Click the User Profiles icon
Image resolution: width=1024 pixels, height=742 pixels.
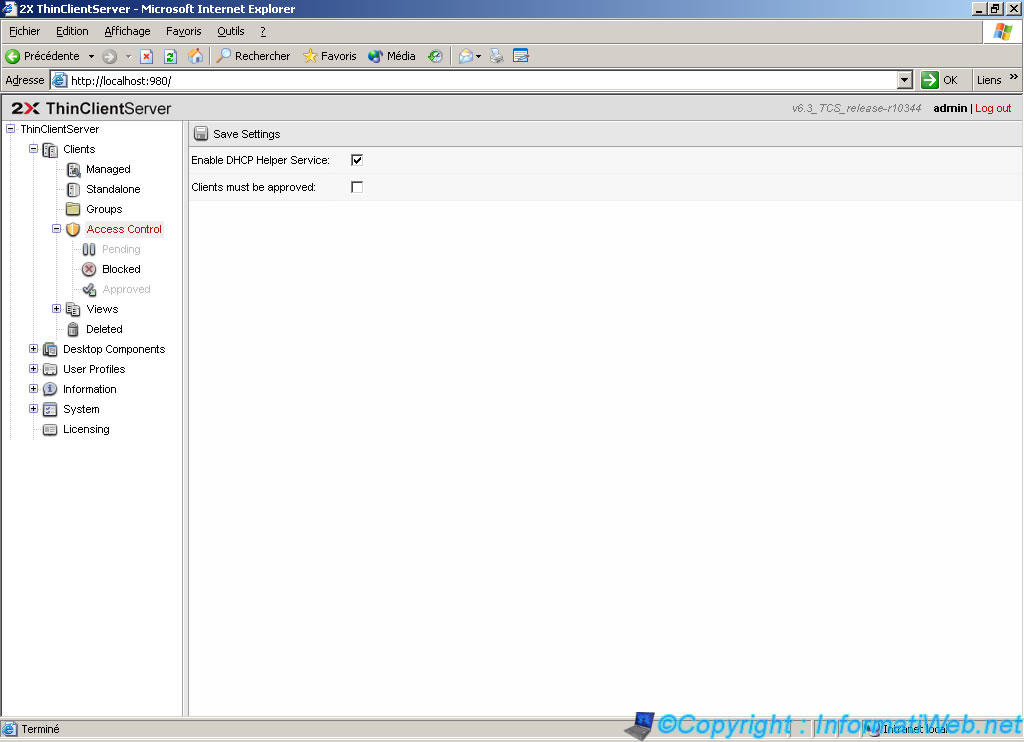pyautogui.click(x=50, y=370)
